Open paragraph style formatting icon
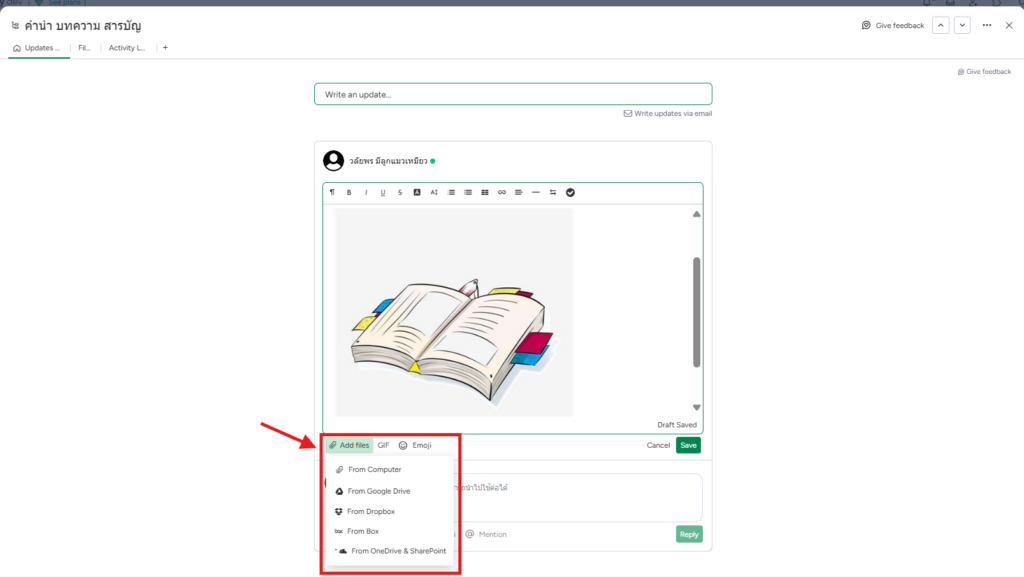Image resolution: width=1024 pixels, height=577 pixels. (x=332, y=193)
